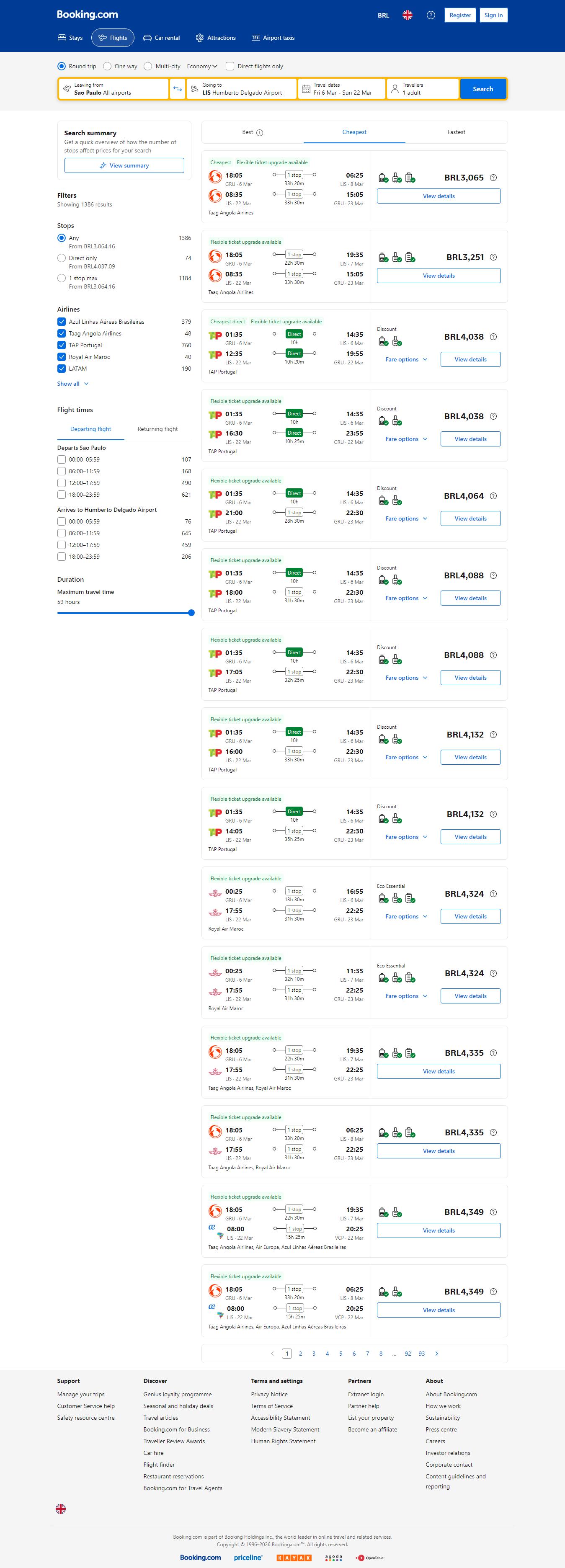Image resolution: width=565 pixels, height=1568 pixels.
Task: Open the help question mark icon in header
Action: click(431, 15)
